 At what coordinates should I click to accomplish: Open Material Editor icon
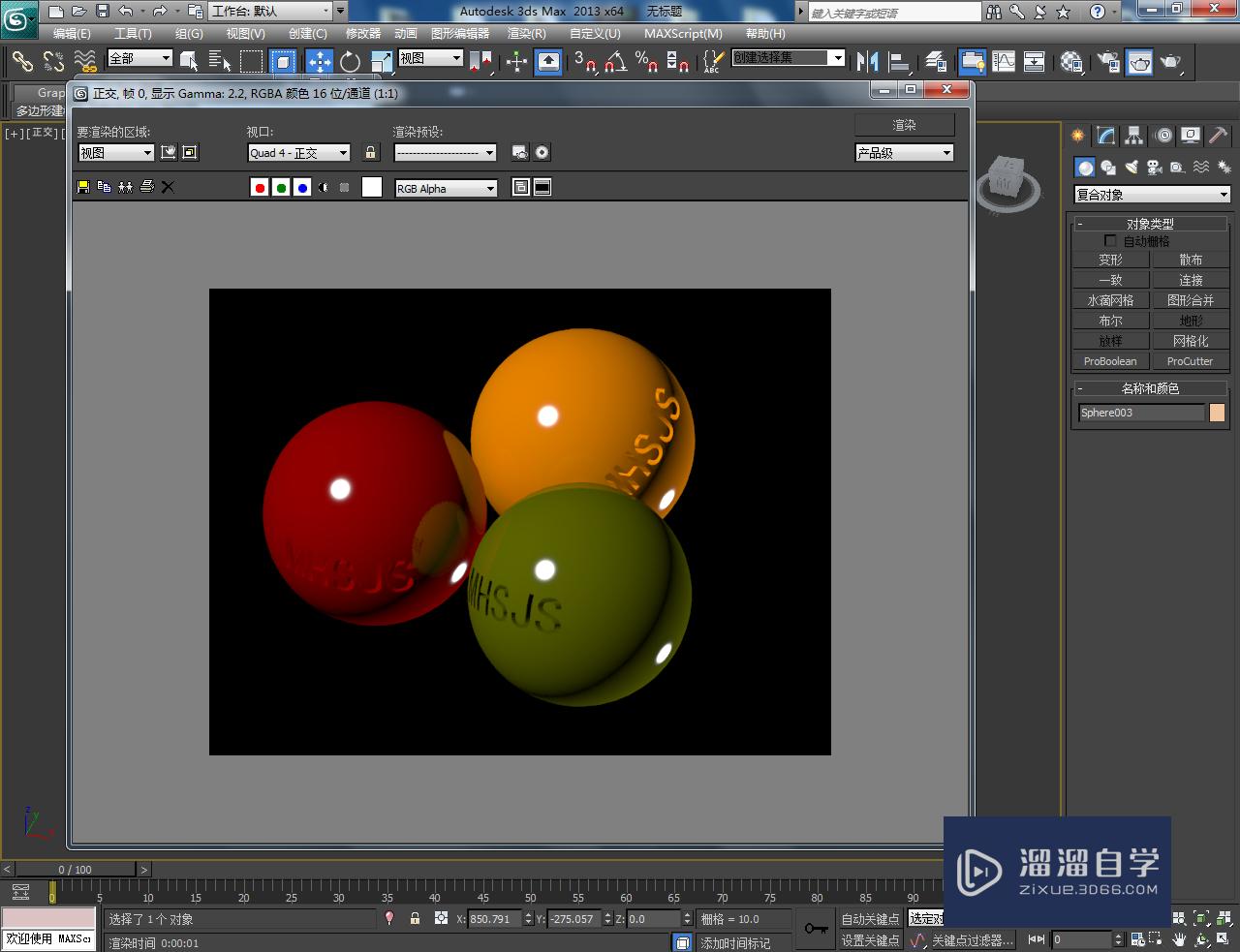coord(1071,61)
